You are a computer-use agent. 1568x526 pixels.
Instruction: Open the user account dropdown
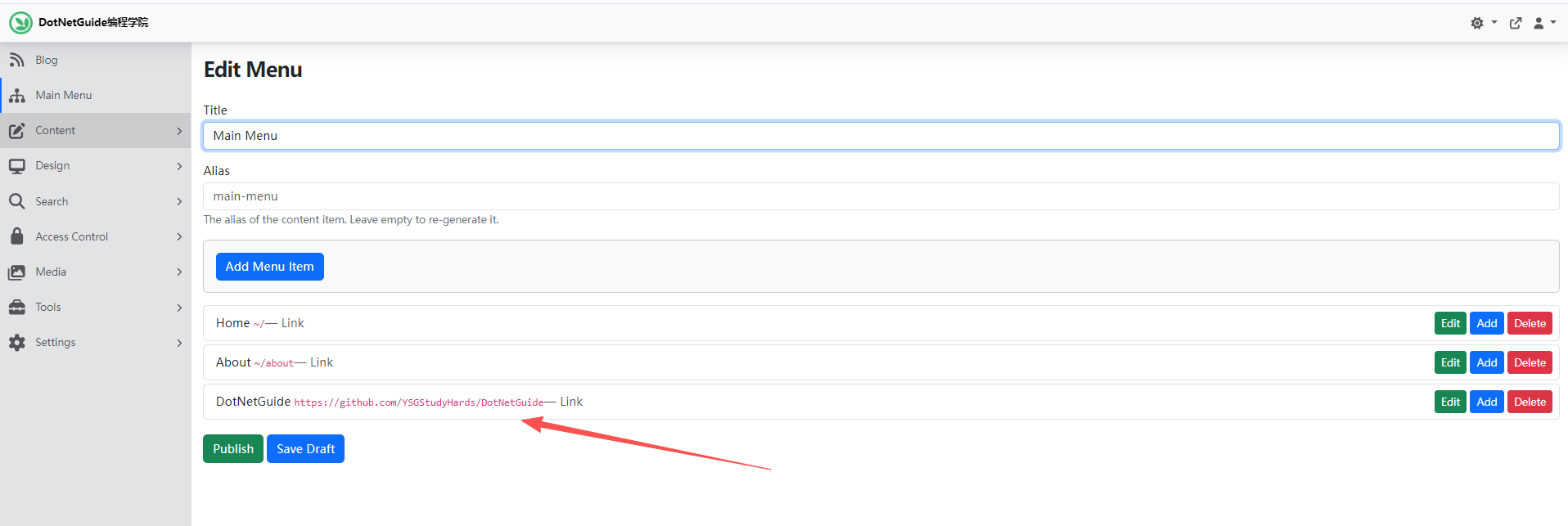(x=1543, y=23)
